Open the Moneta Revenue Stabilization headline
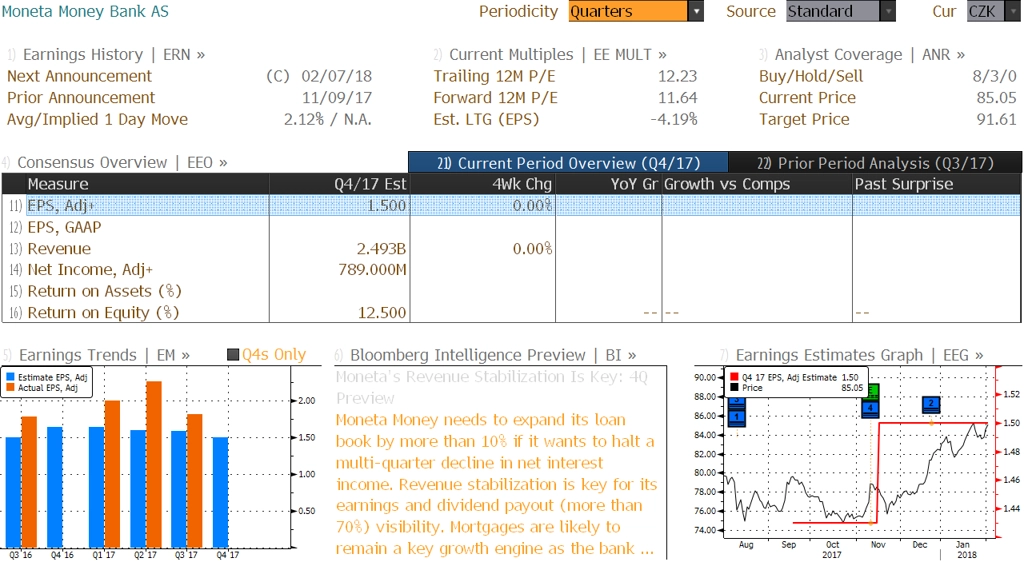This screenshot has width=1024, height=562. tap(491, 387)
